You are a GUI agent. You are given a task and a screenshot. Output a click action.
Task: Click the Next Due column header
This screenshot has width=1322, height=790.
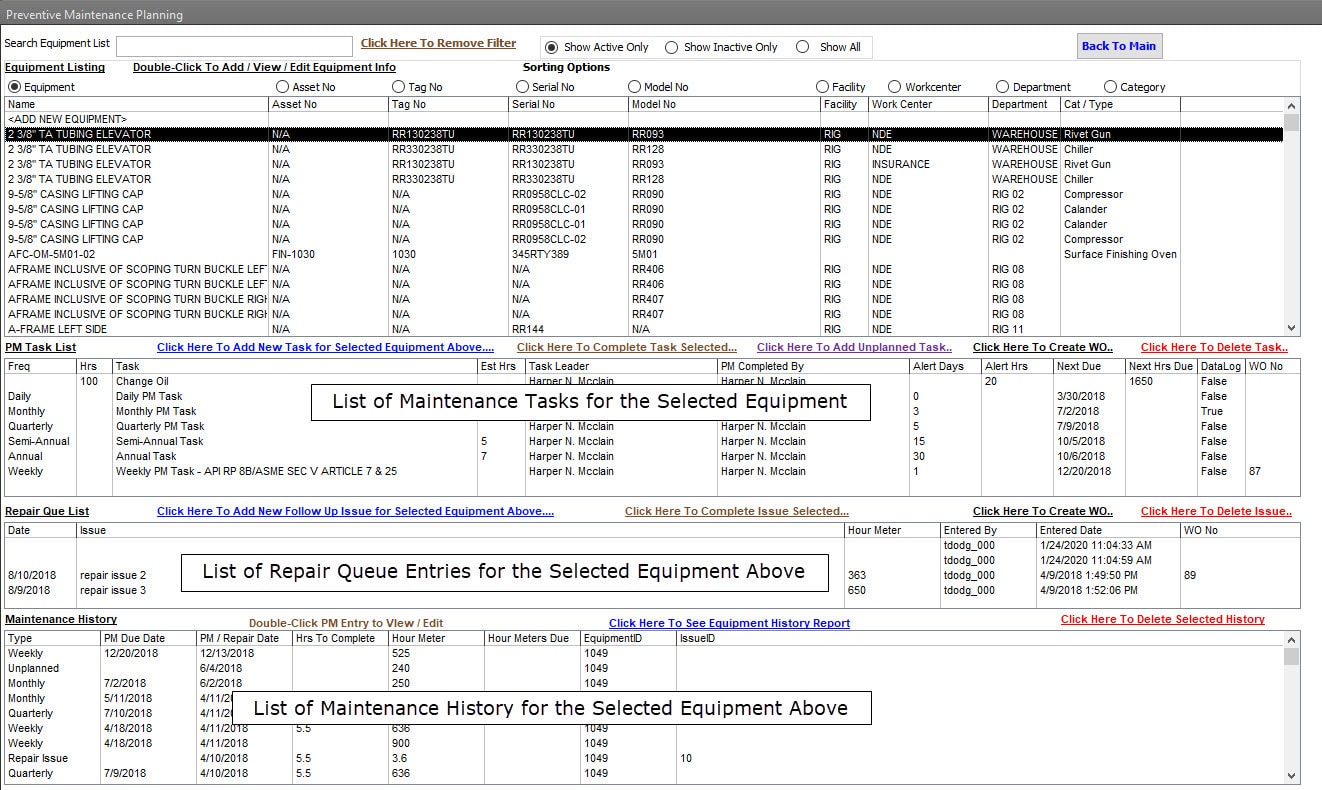pos(1089,366)
